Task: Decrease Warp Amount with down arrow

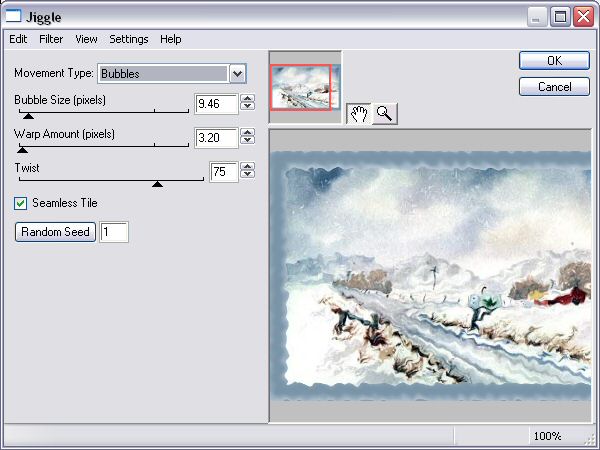Action: 248,140
